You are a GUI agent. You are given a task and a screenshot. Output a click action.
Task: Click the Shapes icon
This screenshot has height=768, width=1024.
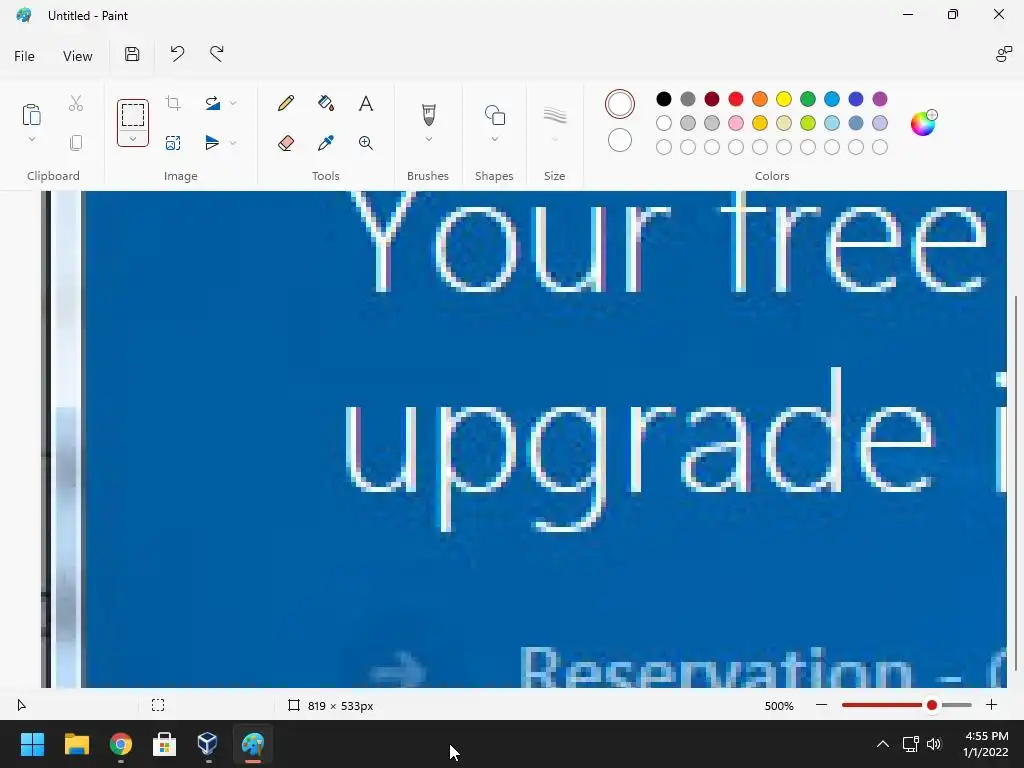coord(494,115)
